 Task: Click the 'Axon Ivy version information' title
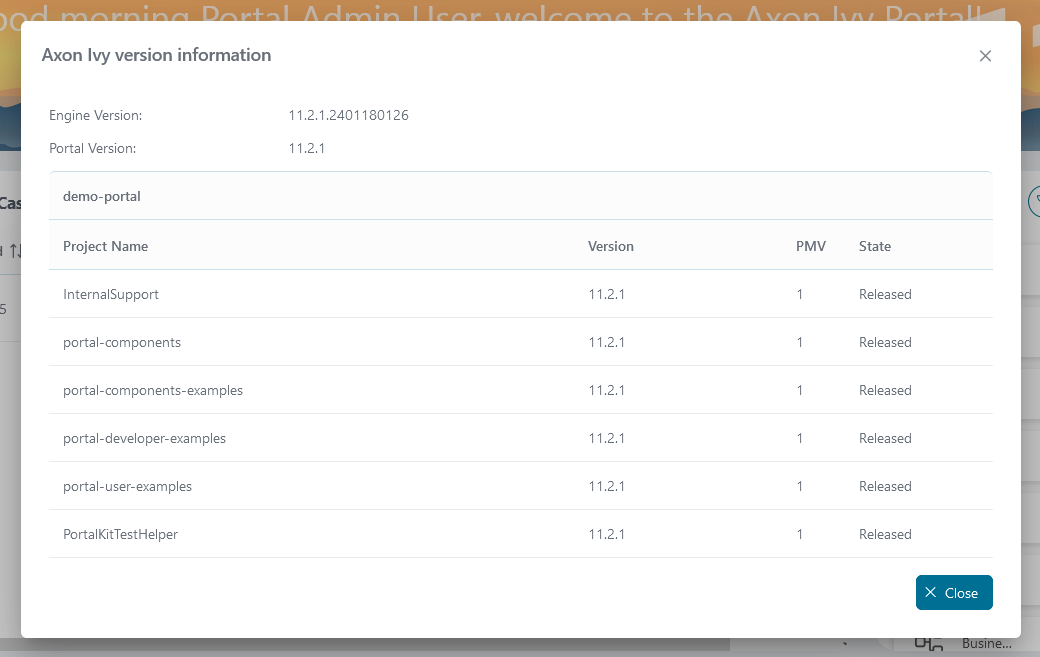click(x=157, y=55)
